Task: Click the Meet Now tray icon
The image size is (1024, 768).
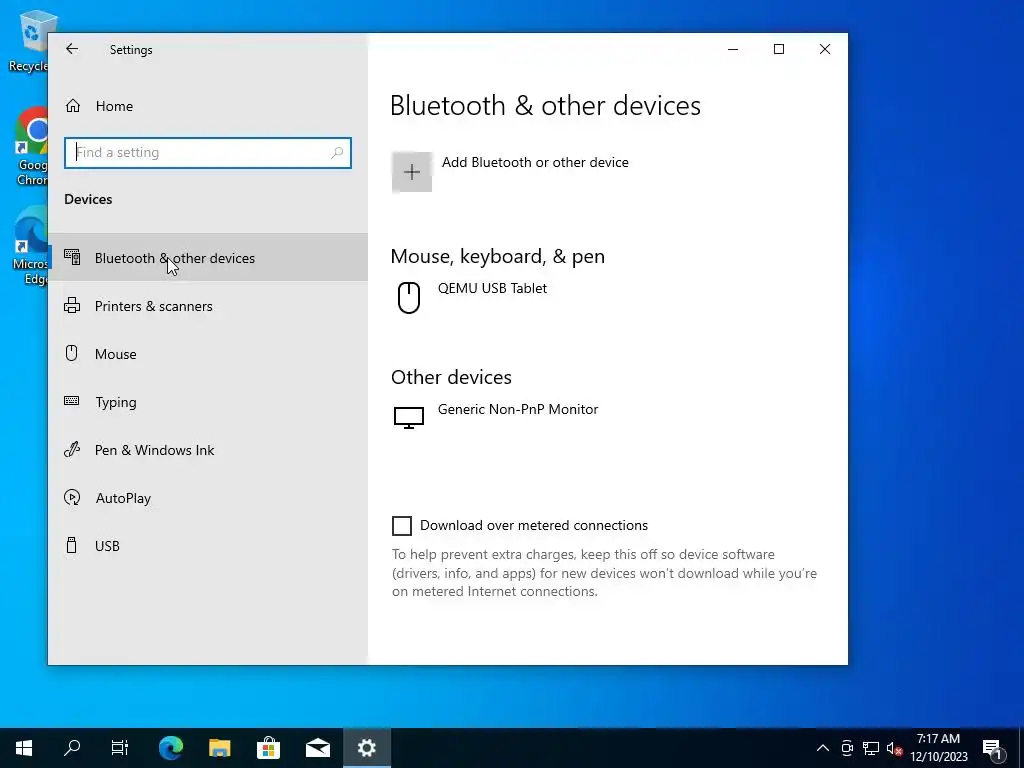Action: point(847,748)
